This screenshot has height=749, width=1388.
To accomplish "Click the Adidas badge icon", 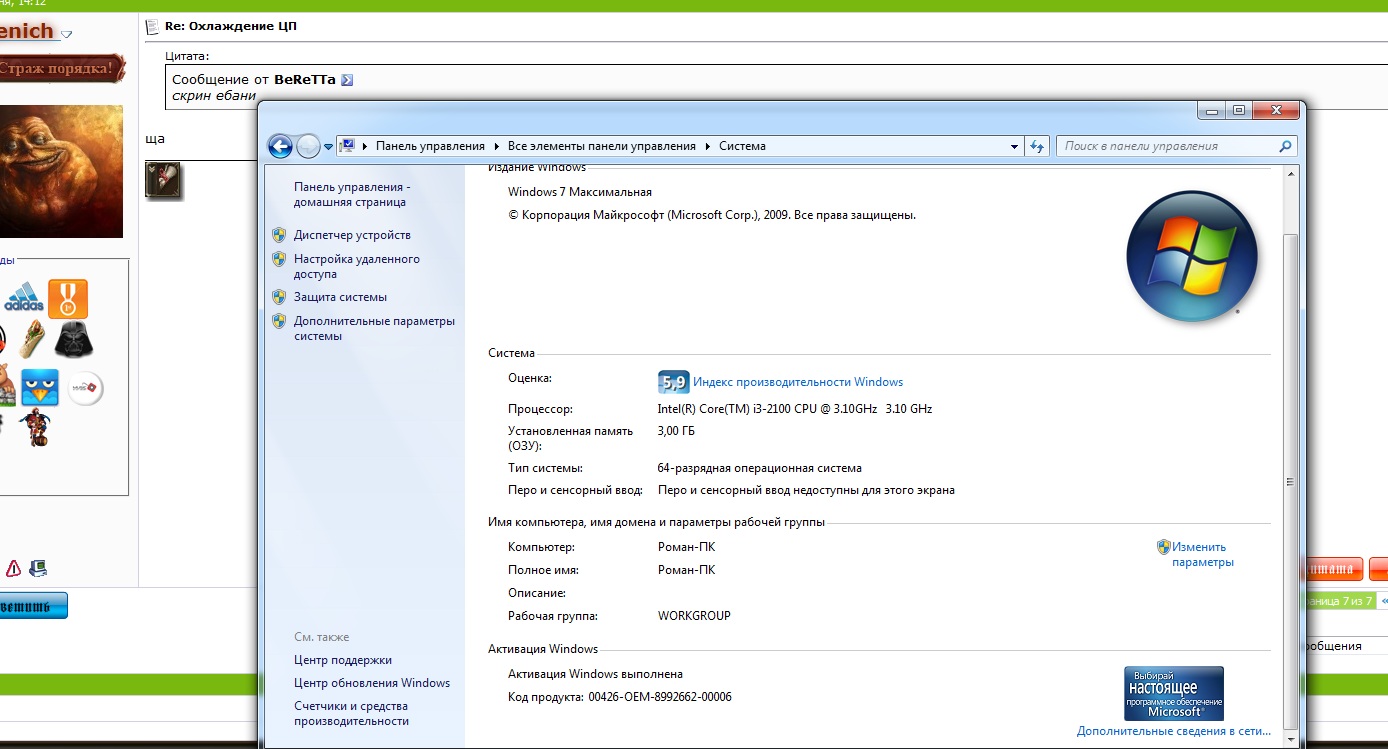I will pyautogui.click(x=24, y=299).
